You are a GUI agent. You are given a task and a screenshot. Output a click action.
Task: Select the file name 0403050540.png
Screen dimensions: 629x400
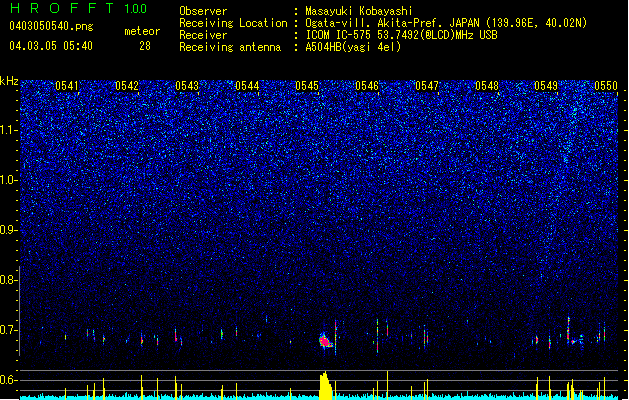coord(51,26)
